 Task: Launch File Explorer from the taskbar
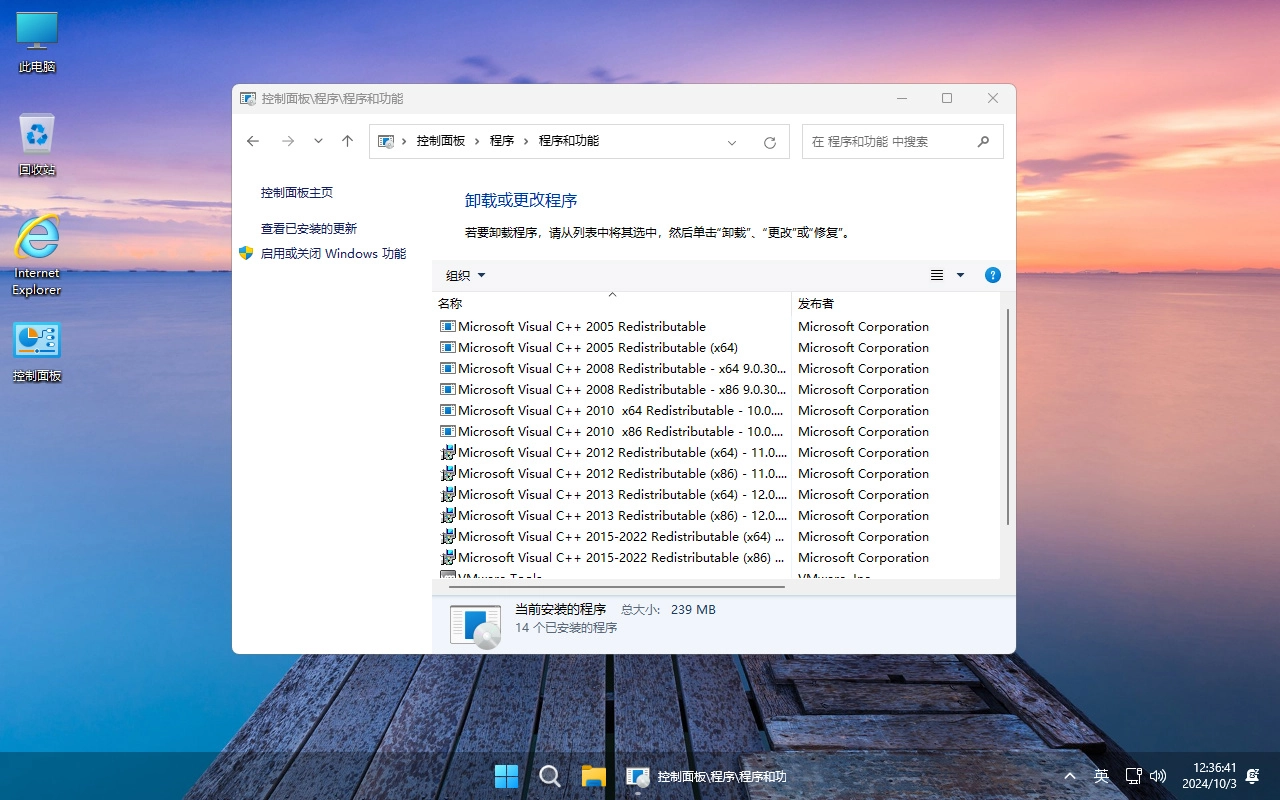593,775
